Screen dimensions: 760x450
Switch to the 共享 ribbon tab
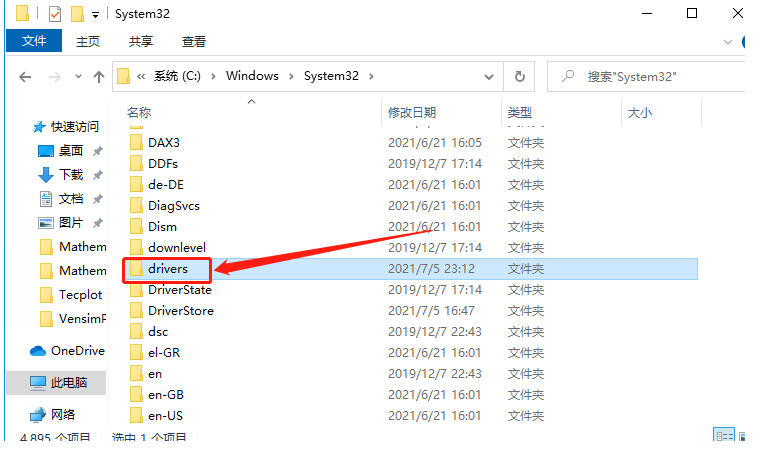click(141, 42)
